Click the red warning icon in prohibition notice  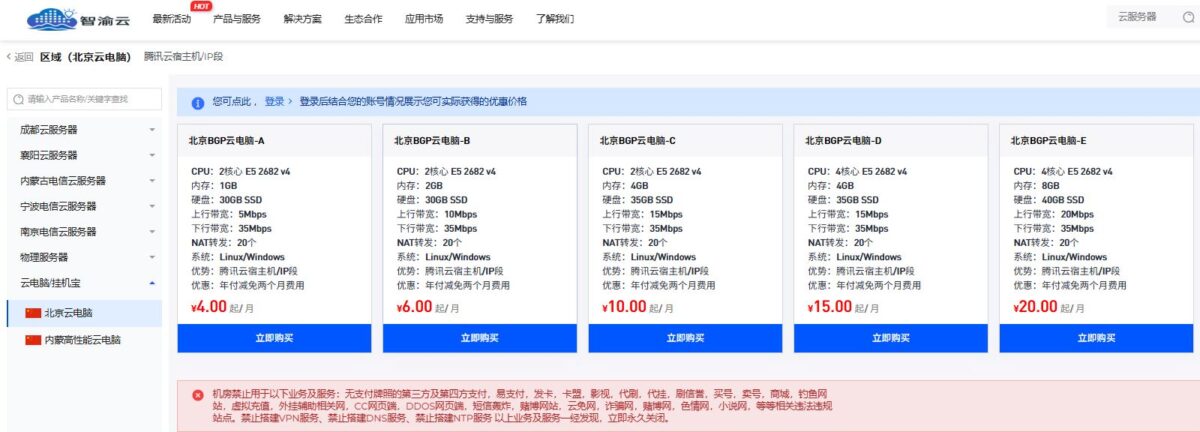point(198,394)
